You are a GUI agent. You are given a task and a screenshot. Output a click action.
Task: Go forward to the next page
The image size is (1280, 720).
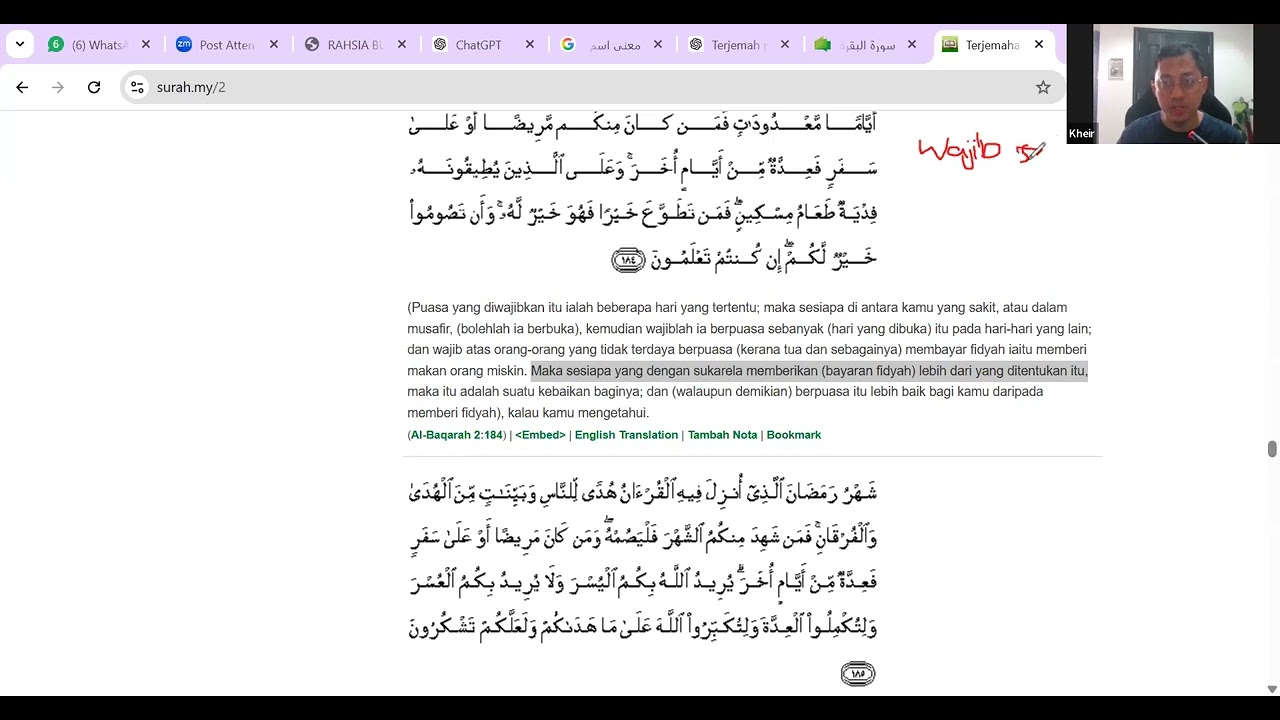58,87
